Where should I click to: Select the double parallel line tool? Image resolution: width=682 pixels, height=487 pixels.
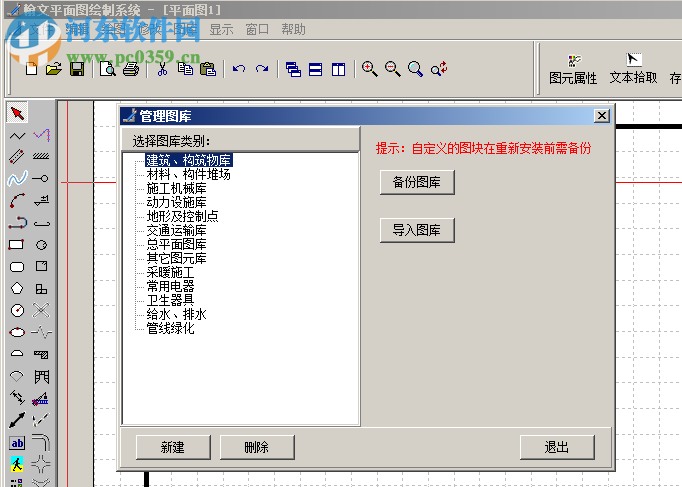[x=17, y=157]
